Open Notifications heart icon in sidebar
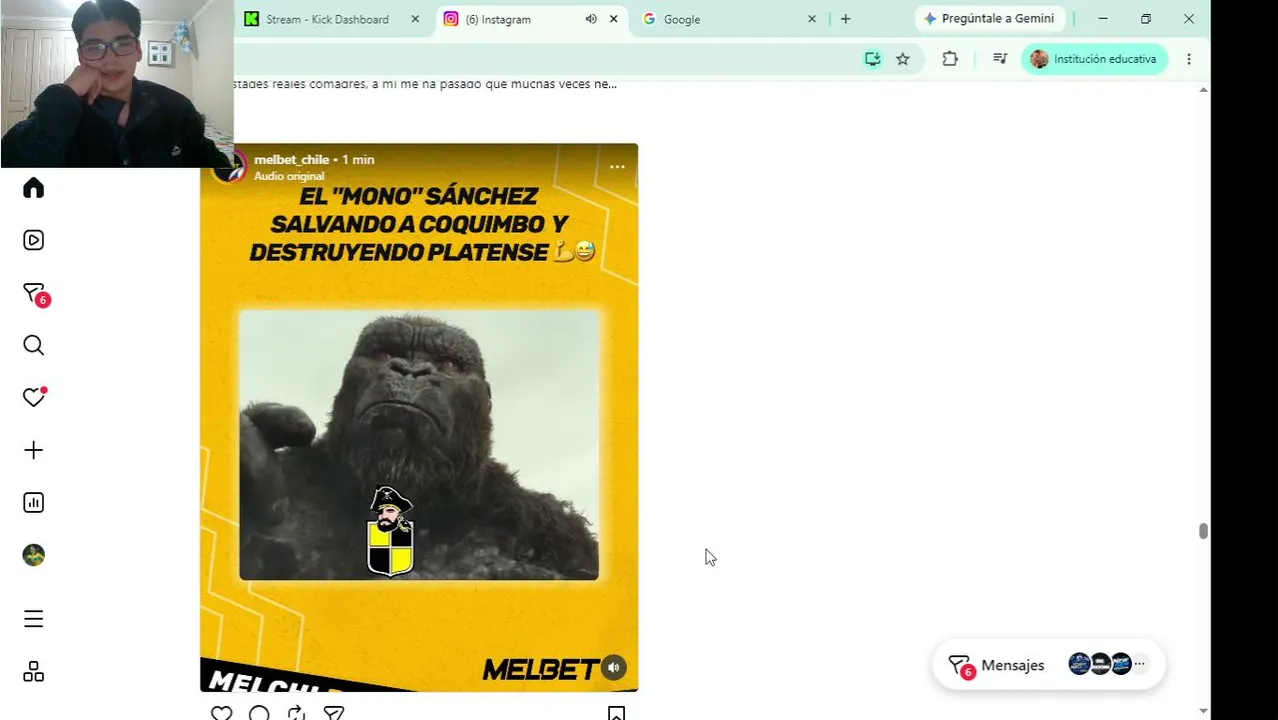This screenshot has height=720, width=1278. click(x=33, y=397)
